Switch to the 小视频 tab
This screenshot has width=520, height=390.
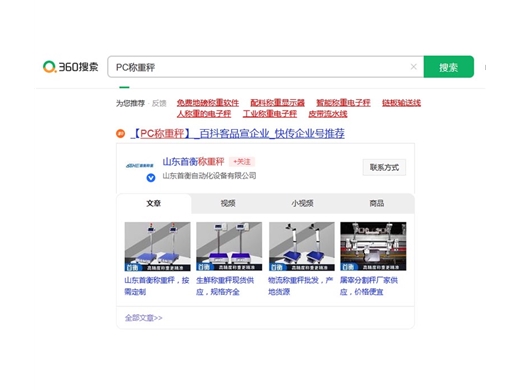click(302, 203)
